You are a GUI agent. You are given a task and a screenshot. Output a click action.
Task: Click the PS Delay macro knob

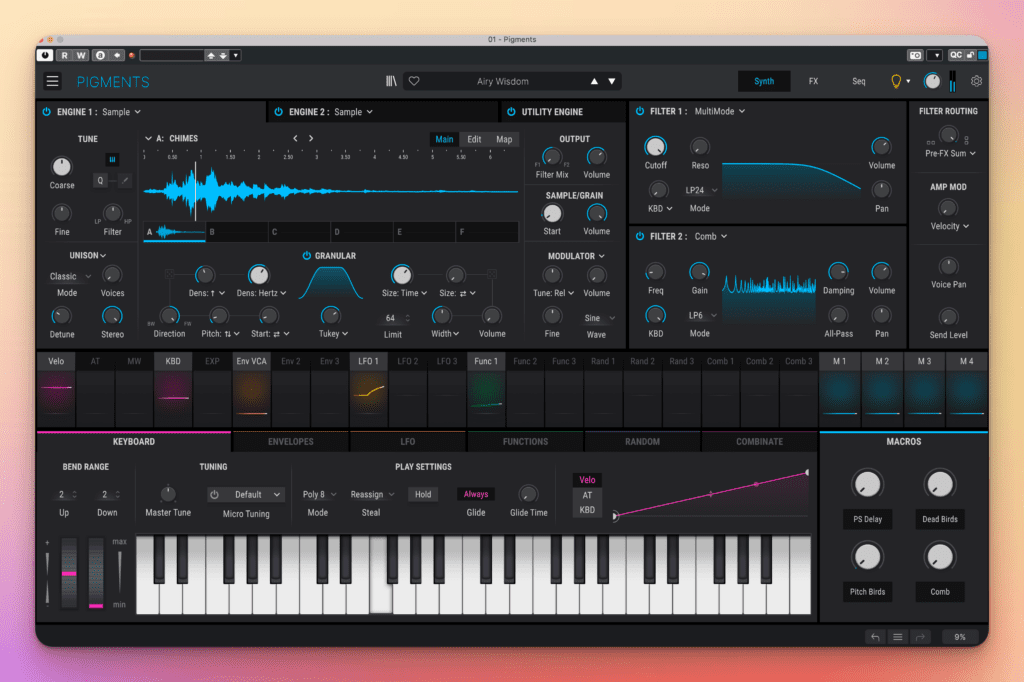(x=867, y=484)
